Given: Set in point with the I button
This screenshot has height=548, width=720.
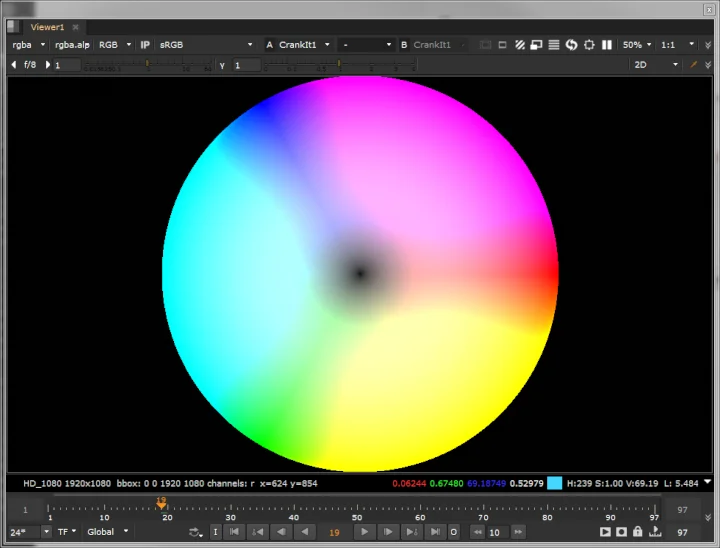Looking at the screenshot, I should tap(215, 532).
